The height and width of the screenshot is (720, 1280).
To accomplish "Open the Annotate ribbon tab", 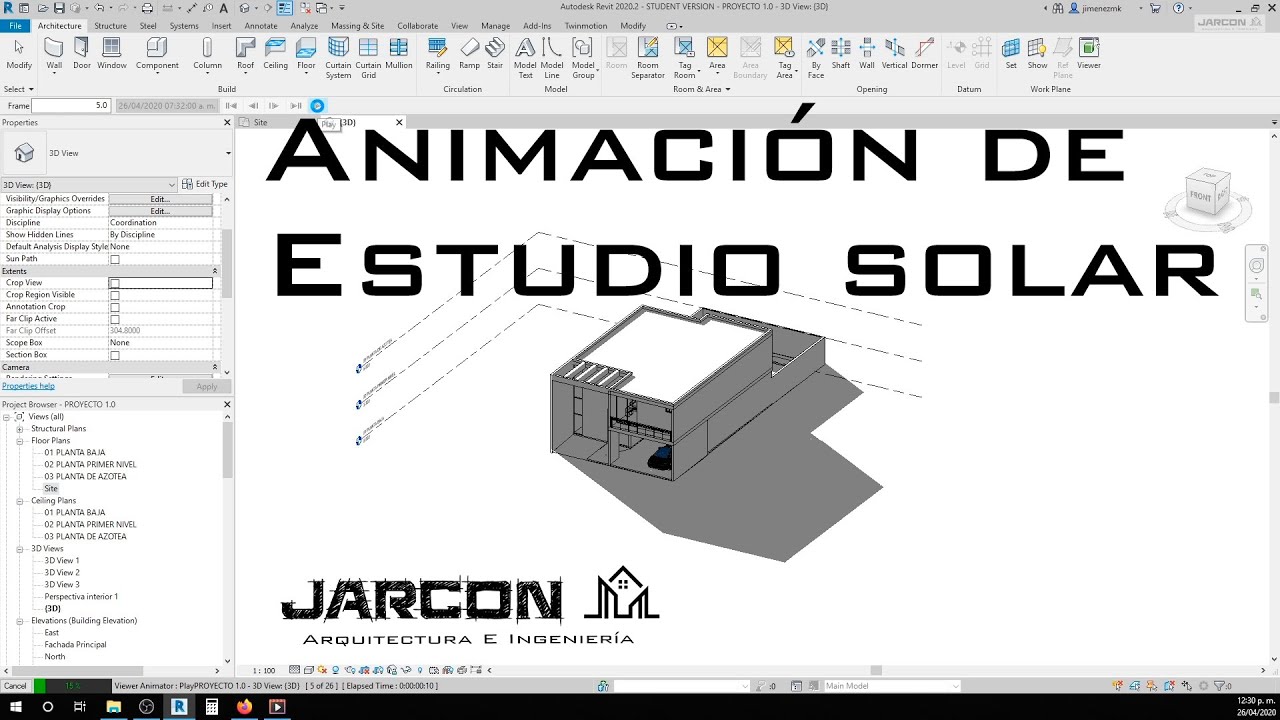I will (261, 26).
